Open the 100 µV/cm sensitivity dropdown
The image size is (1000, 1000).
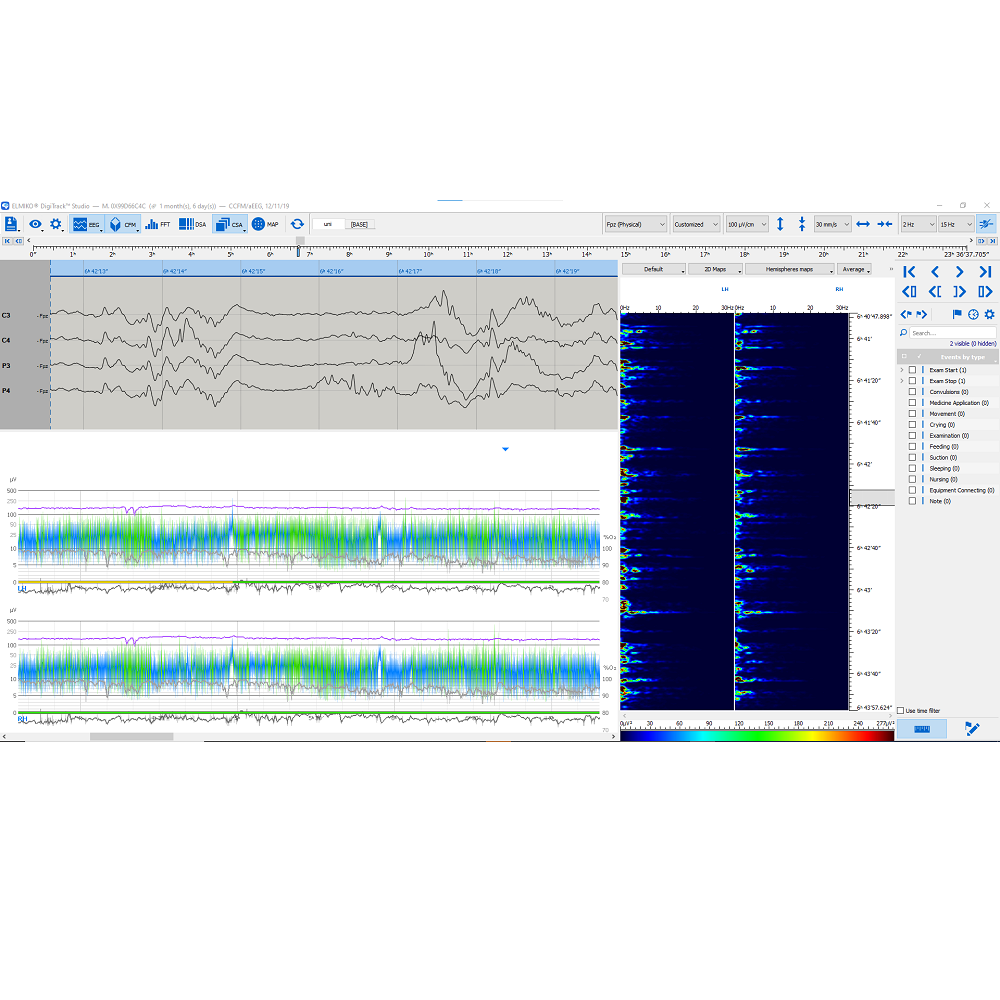coord(747,225)
